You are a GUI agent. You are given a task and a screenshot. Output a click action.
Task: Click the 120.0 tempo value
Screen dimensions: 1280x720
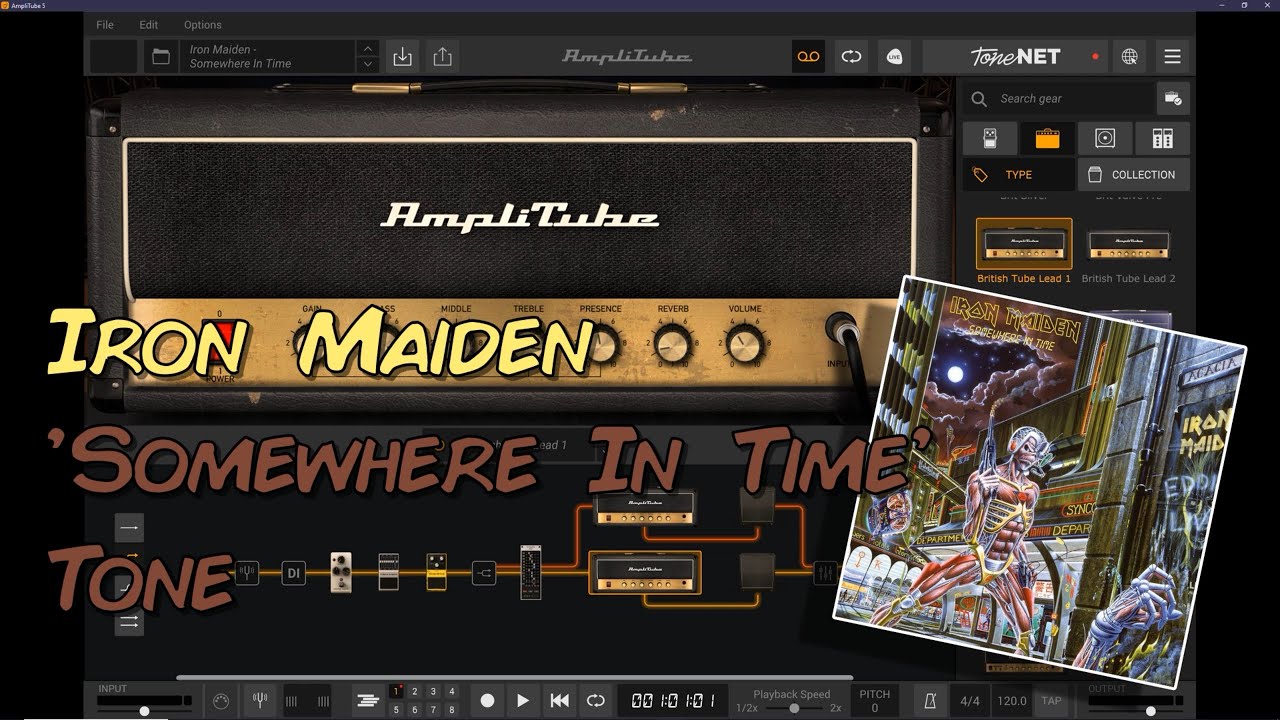(1012, 701)
